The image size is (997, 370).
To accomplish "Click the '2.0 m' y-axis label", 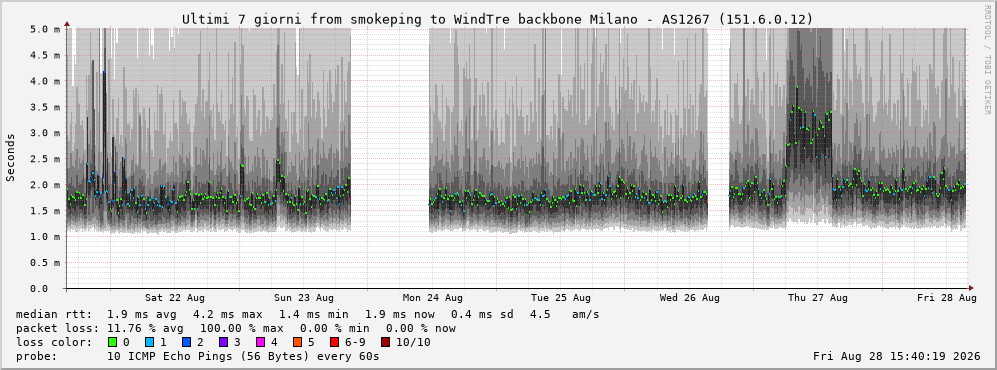I will point(45,185).
